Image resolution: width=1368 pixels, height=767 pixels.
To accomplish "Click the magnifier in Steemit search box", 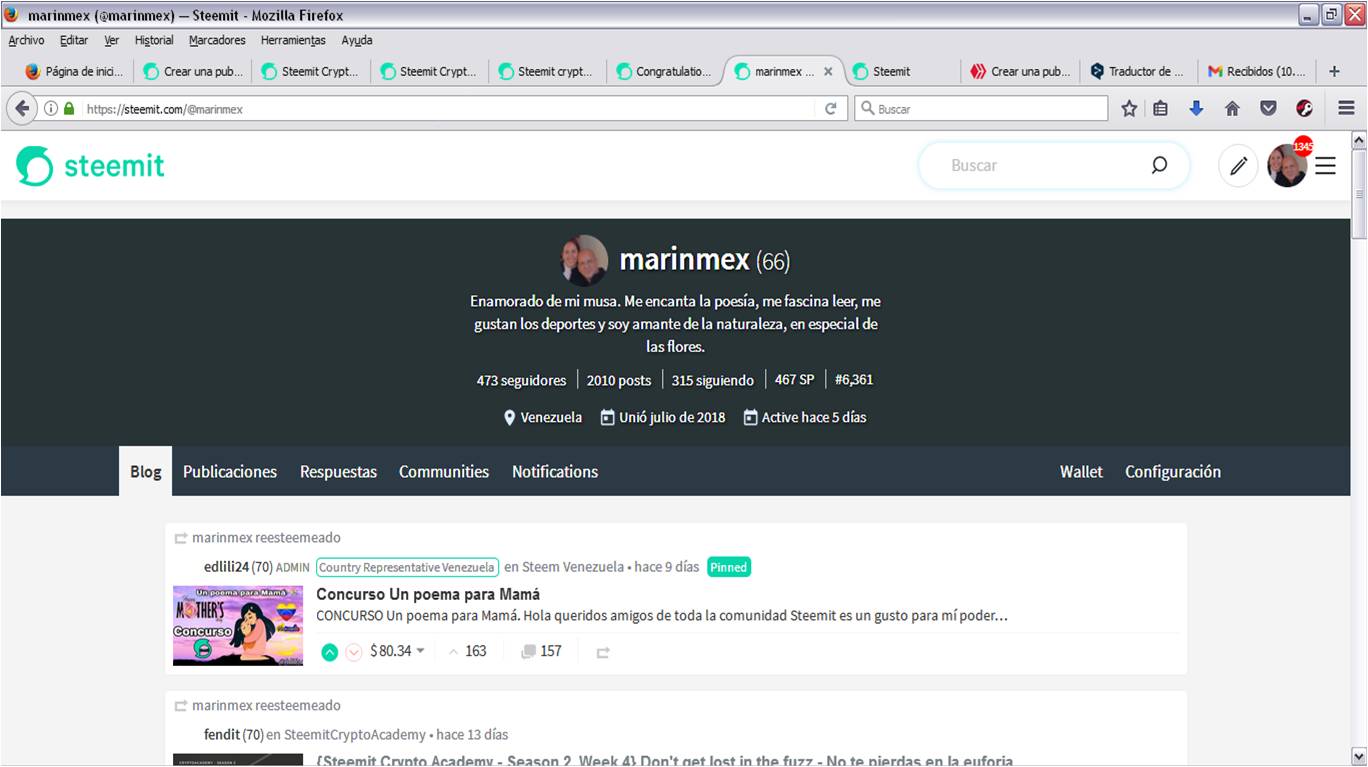I will 1159,165.
